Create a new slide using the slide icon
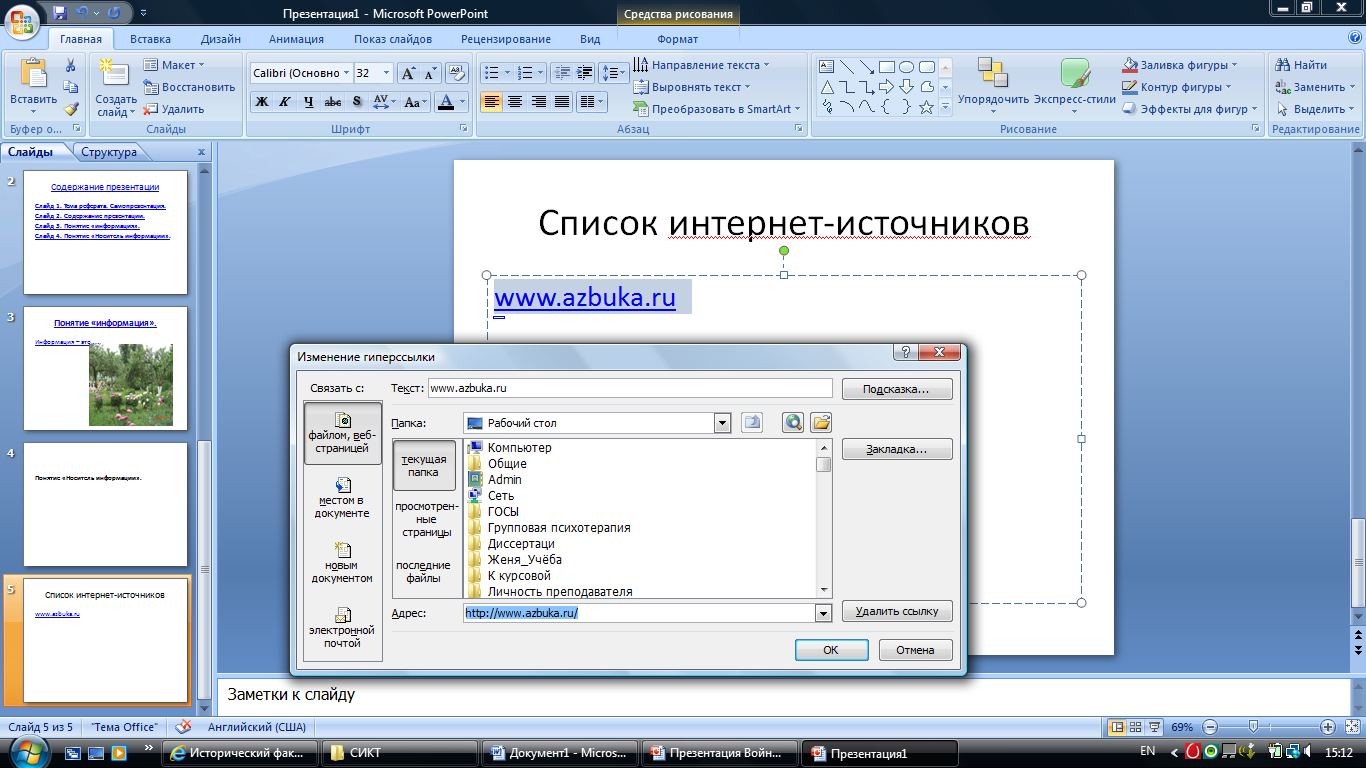The image size is (1366, 768). click(114, 74)
